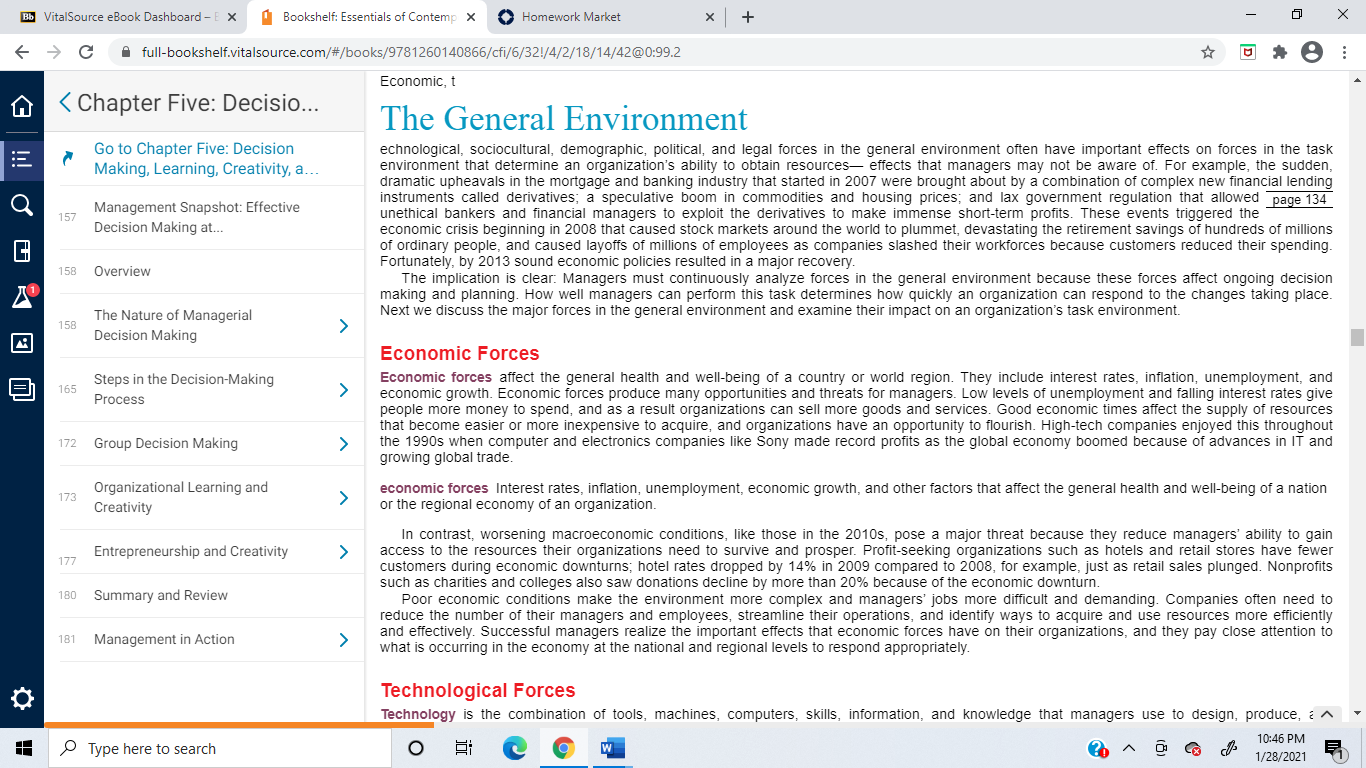The image size is (1366, 768).
Task: Expand Organizational Learning and Creativity section
Action: (x=343, y=498)
